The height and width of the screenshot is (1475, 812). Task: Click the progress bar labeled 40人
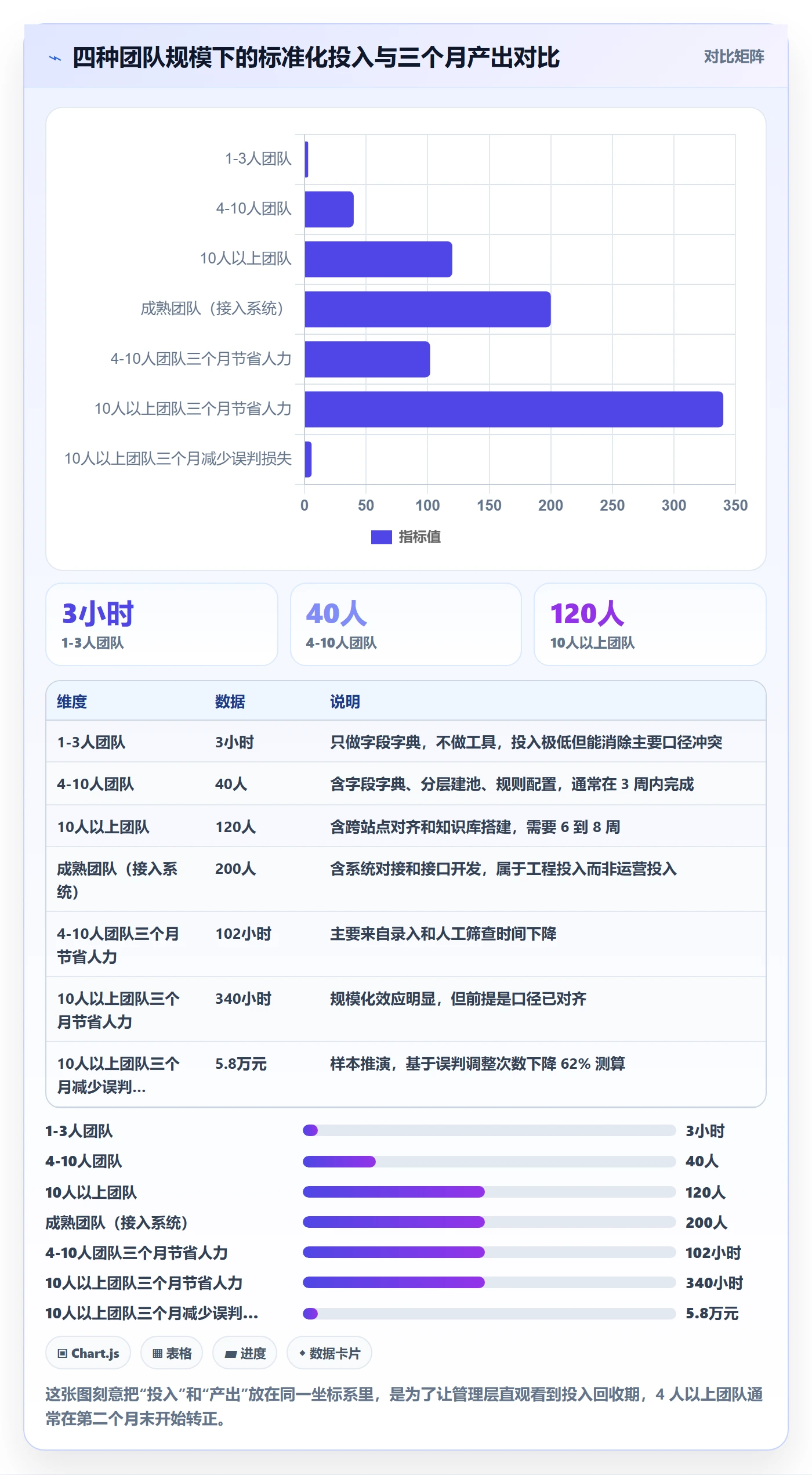click(489, 1162)
